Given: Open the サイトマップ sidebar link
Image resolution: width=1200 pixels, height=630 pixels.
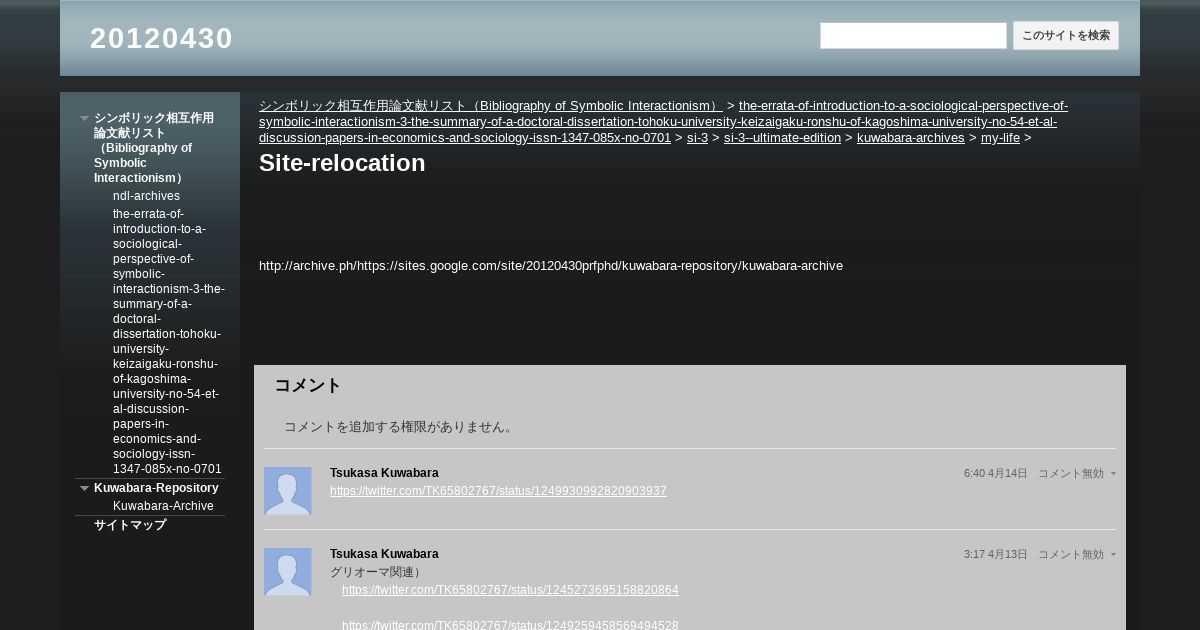Looking at the screenshot, I should point(130,525).
